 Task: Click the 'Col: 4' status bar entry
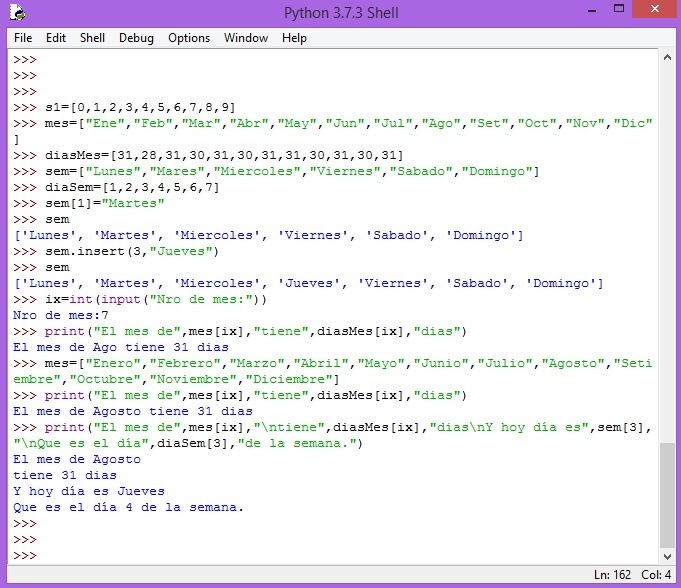(x=656, y=575)
